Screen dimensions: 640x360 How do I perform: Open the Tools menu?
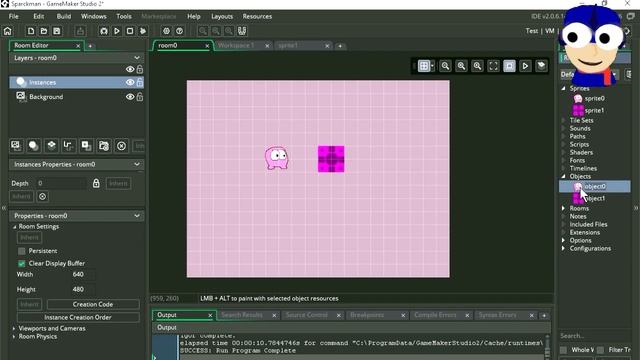(x=124, y=16)
